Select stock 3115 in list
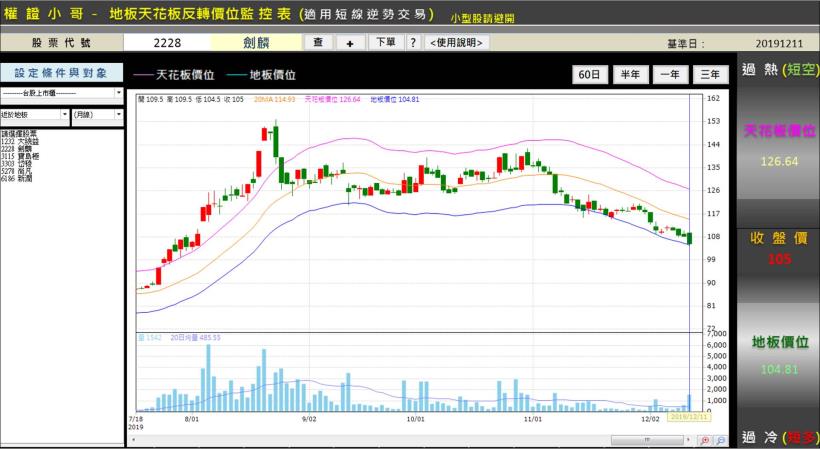The width and height of the screenshot is (820, 449). click(20, 156)
